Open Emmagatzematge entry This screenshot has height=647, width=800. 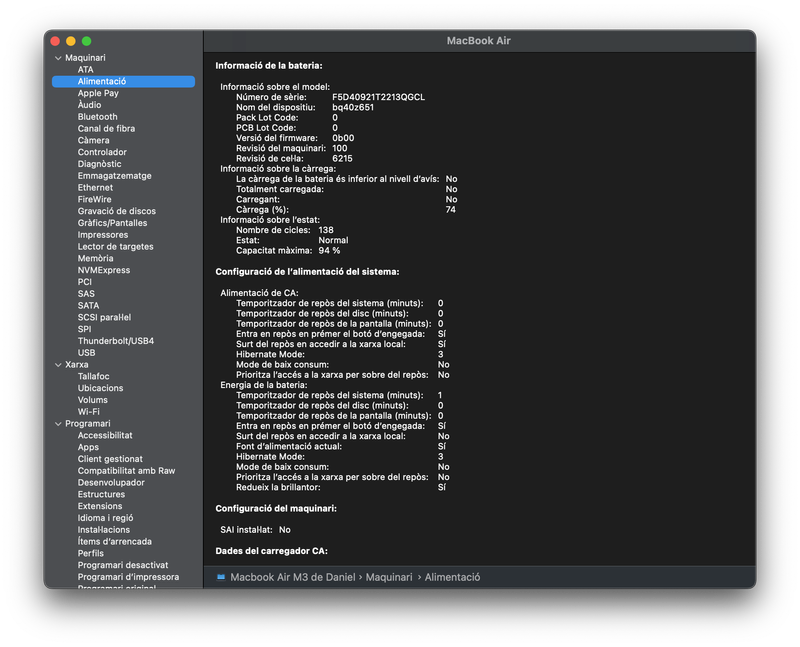pyautogui.click(x=114, y=176)
